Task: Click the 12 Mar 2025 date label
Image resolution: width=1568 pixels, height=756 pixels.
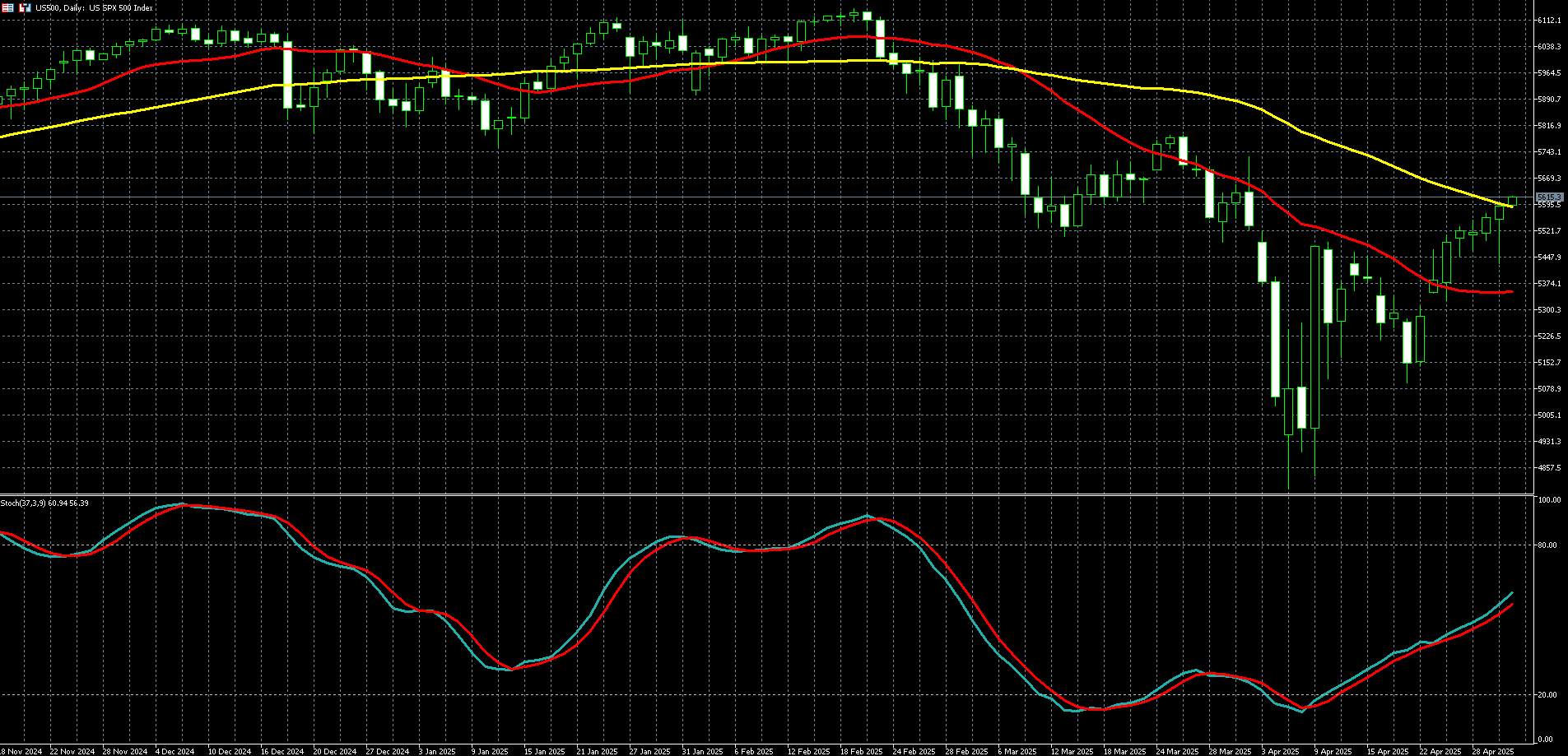Action: 1071,751
